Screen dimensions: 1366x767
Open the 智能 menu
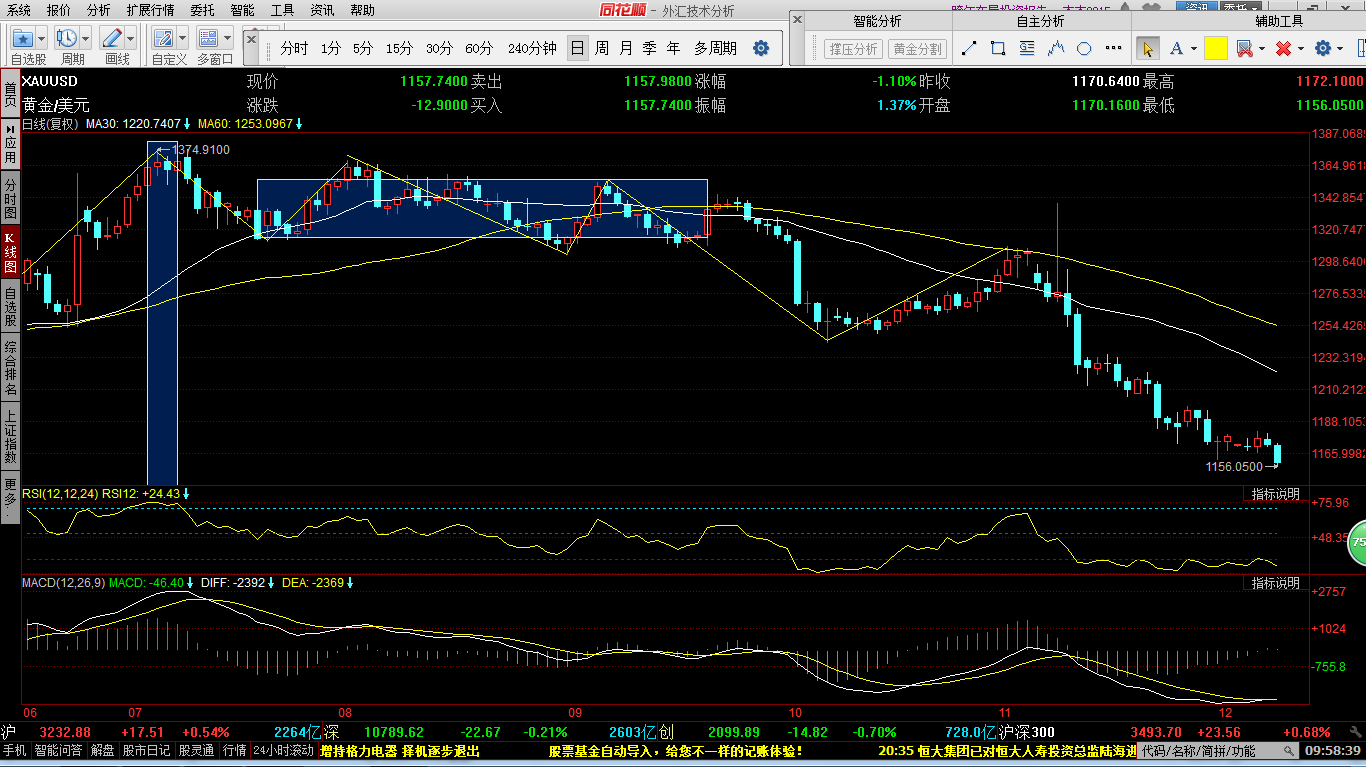243,10
